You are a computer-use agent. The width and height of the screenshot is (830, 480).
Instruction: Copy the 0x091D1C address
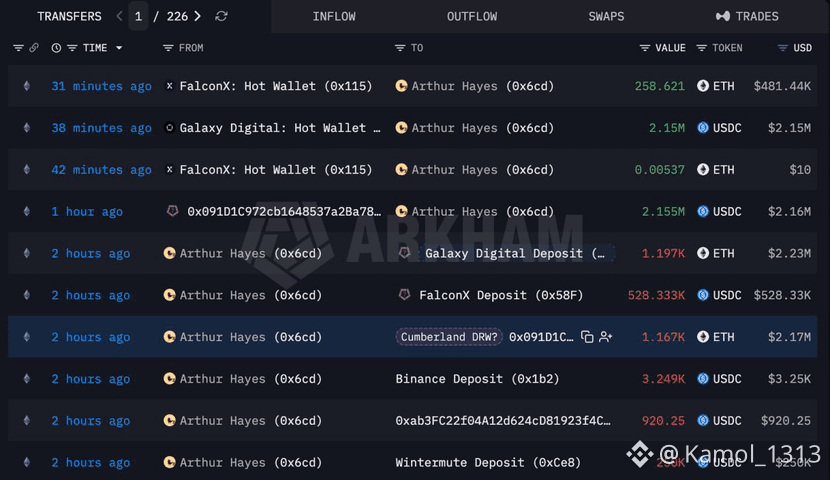coord(587,337)
